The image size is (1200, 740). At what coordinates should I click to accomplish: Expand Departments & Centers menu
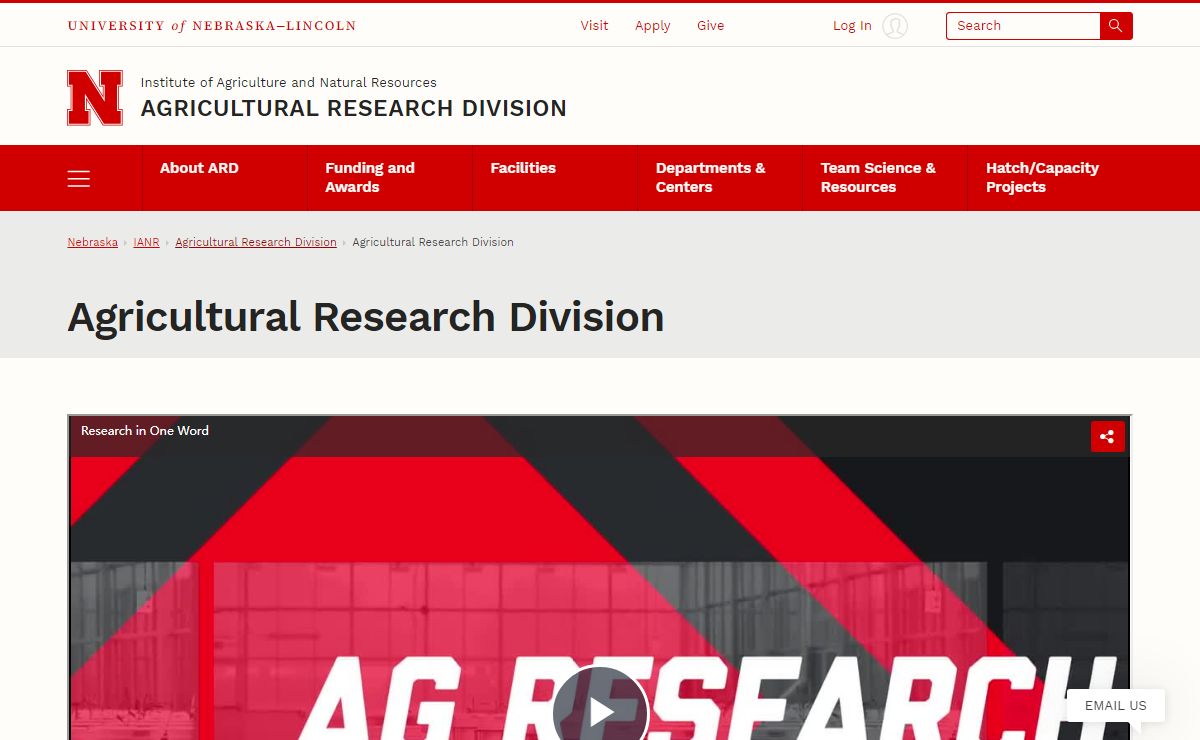pyautogui.click(x=710, y=177)
